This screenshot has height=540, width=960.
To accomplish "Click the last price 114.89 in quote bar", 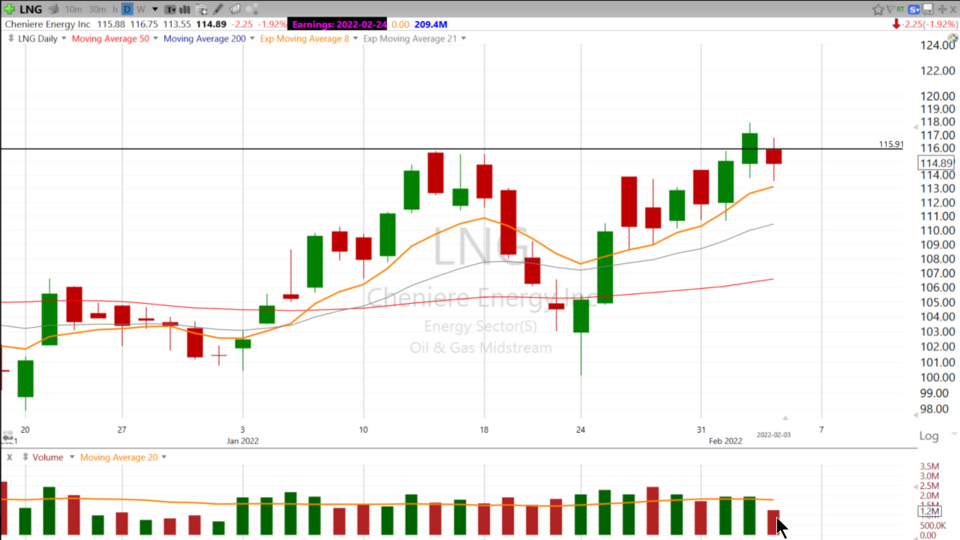I will pyautogui.click(x=211, y=24).
